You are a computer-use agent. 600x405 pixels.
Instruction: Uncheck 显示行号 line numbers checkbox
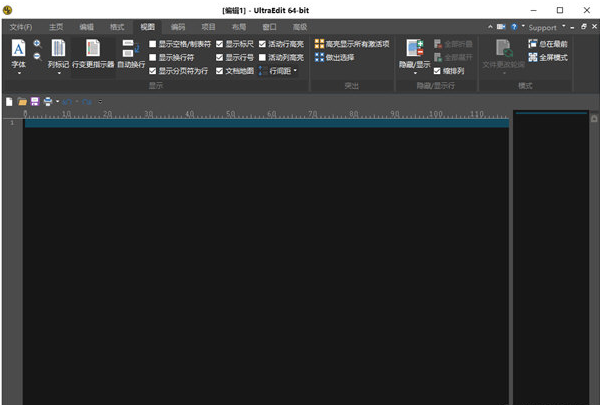click(219, 57)
